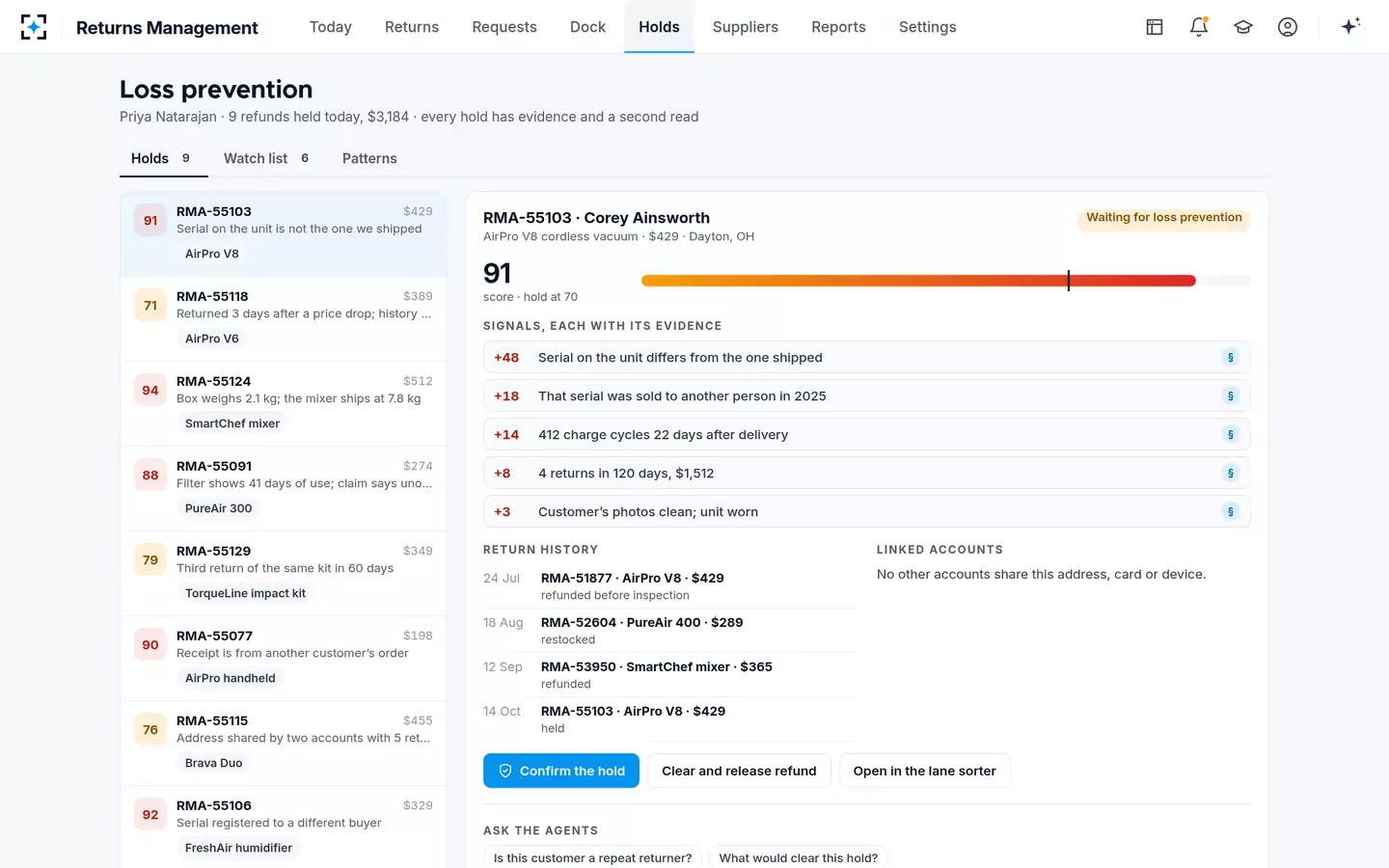Screen dimensions: 1389x868
Task: Click the AirPro V8 tag on RMA-55103
Action: [212, 254]
